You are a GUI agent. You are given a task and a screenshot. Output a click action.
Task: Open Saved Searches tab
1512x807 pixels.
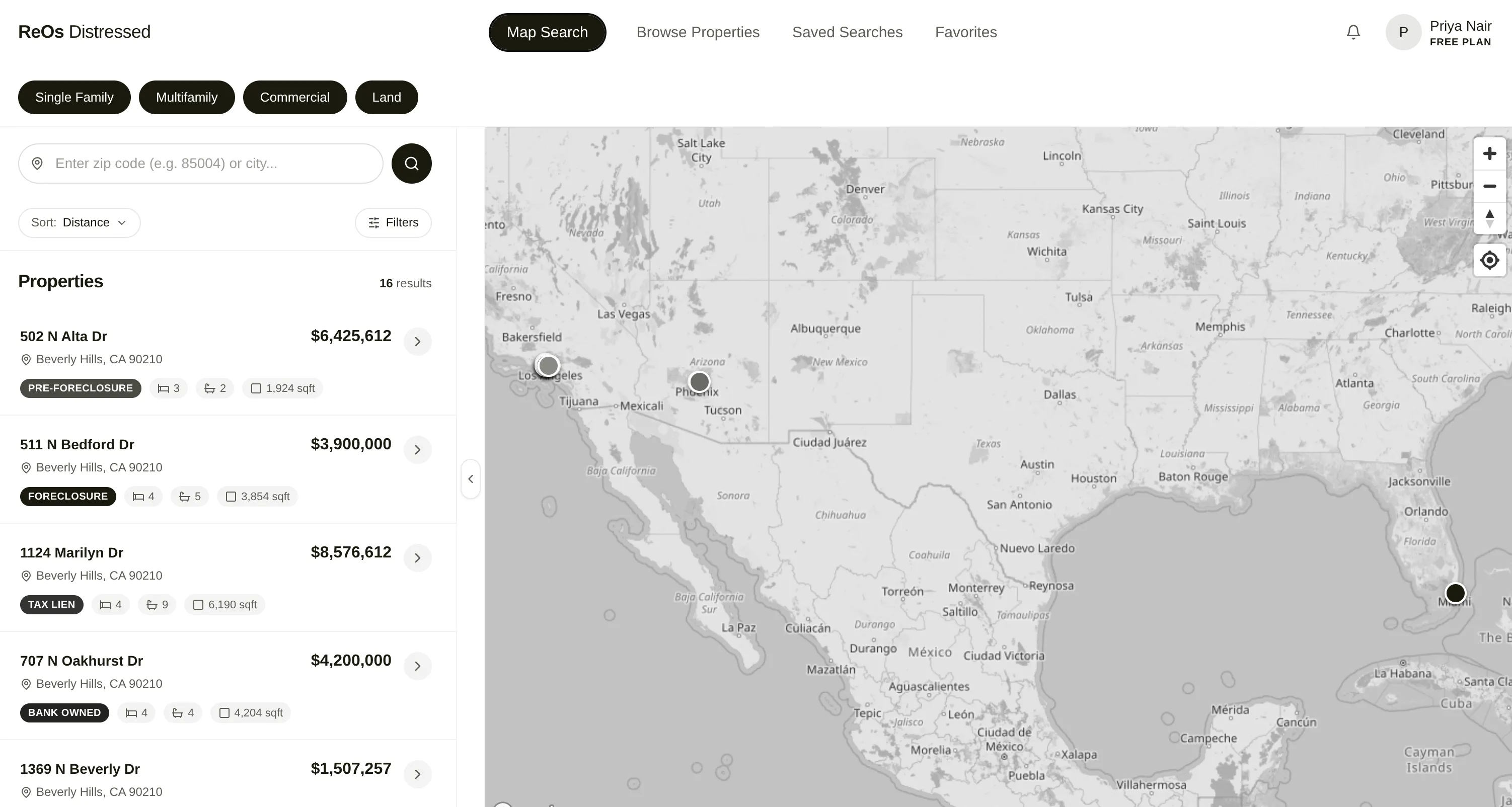(x=847, y=32)
